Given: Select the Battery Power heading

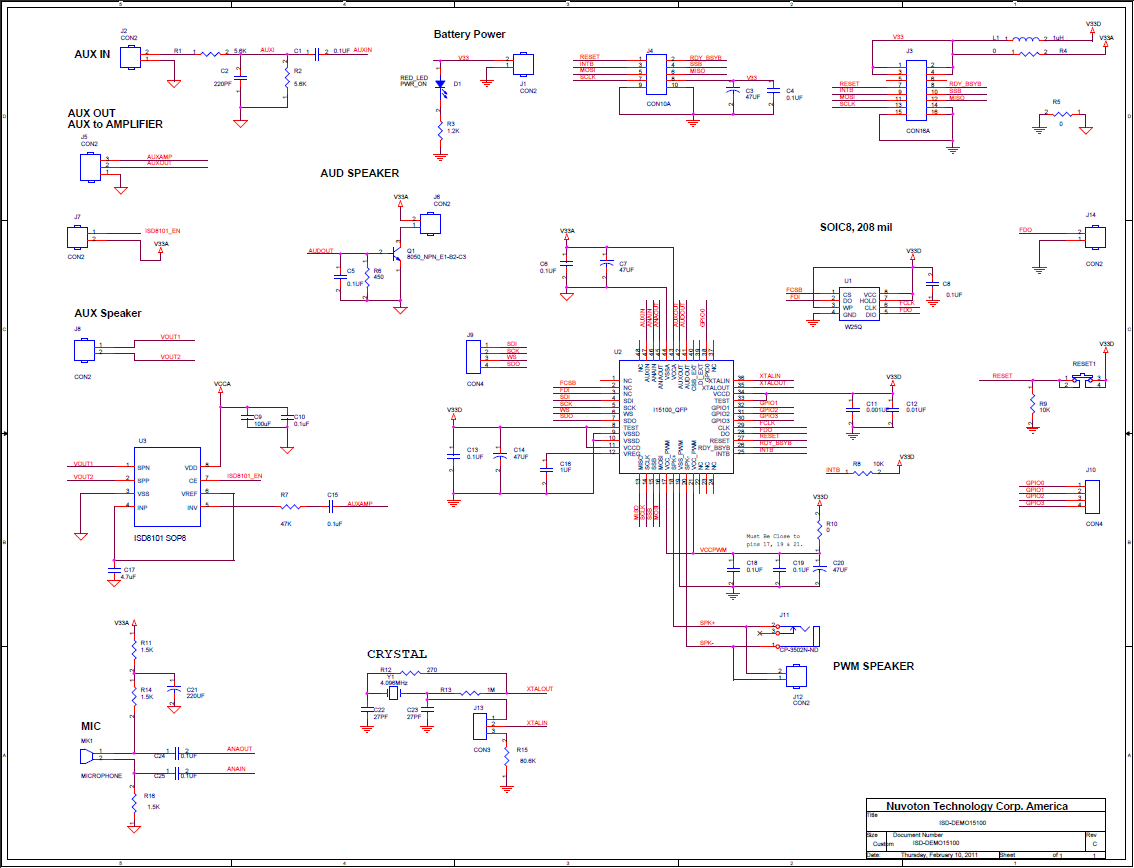Looking at the screenshot, I should (469, 34).
